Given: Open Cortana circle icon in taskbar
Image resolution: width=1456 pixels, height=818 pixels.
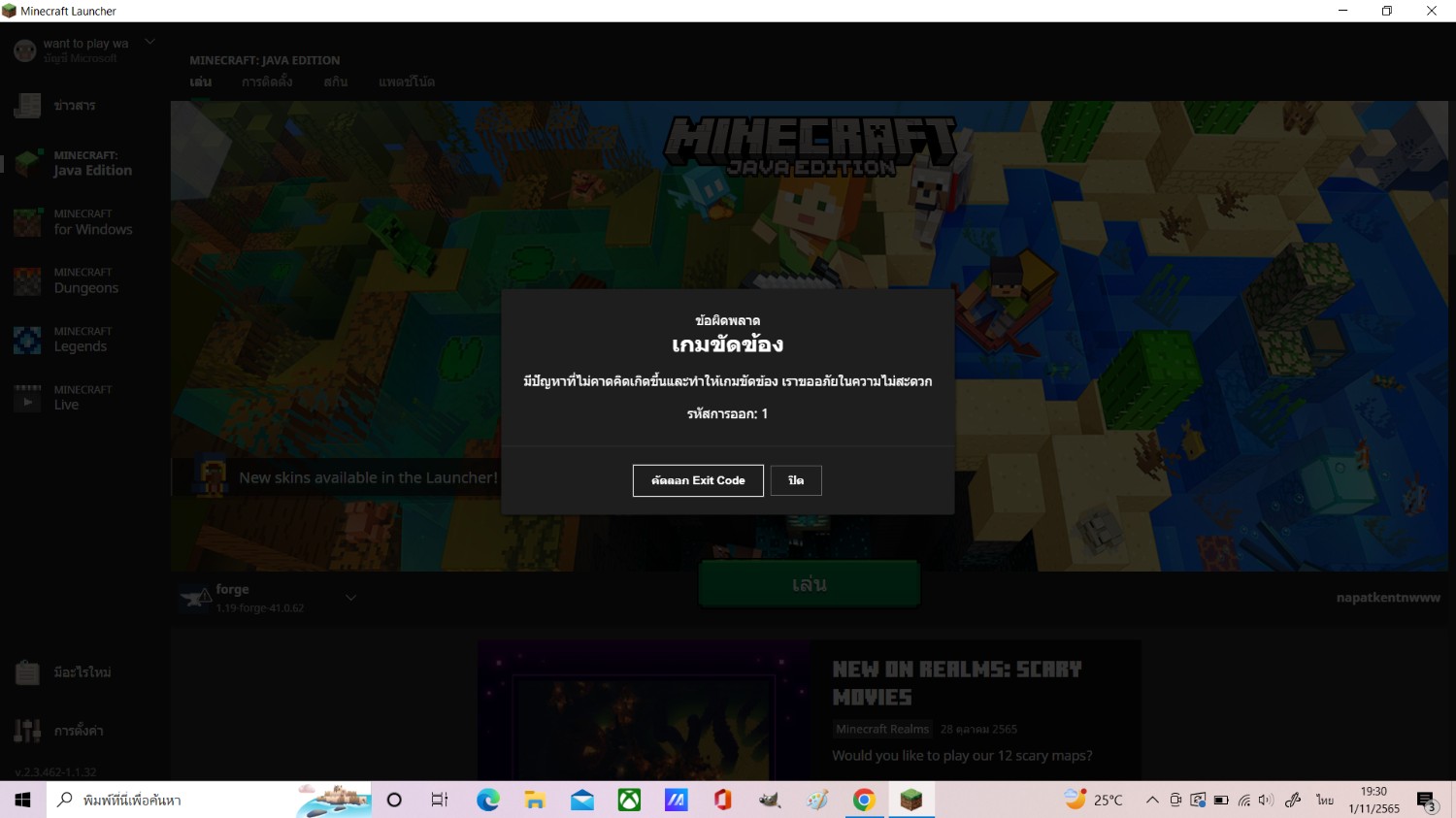Looking at the screenshot, I should click(x=394, y=800).
